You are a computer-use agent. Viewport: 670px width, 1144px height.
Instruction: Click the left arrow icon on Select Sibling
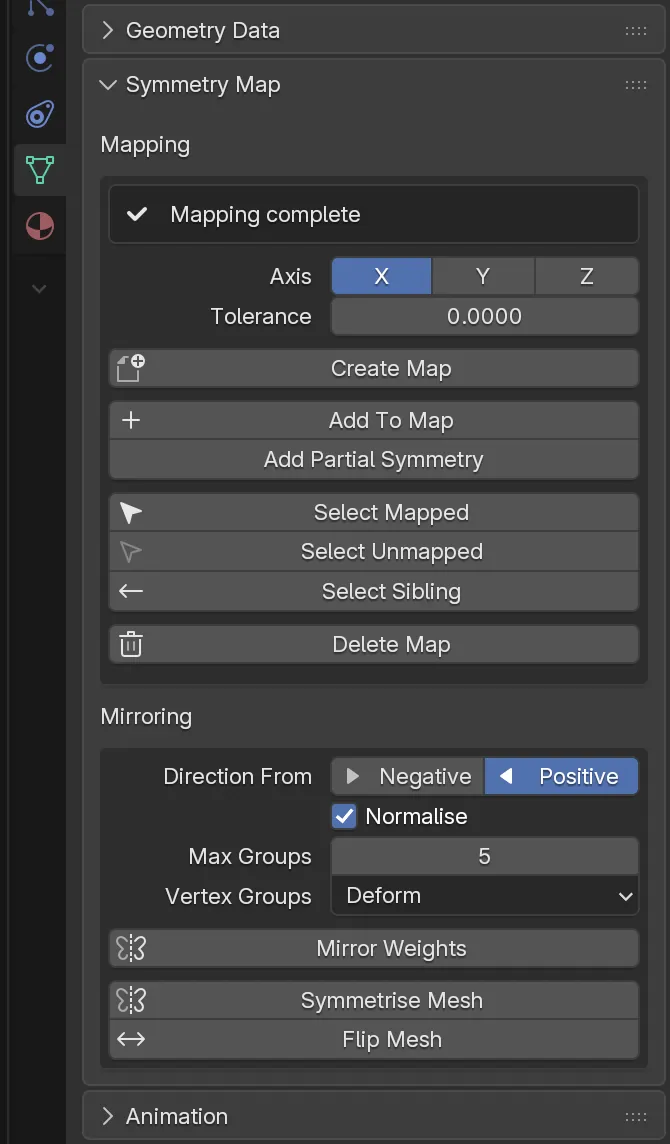click(x=131, y=591)
